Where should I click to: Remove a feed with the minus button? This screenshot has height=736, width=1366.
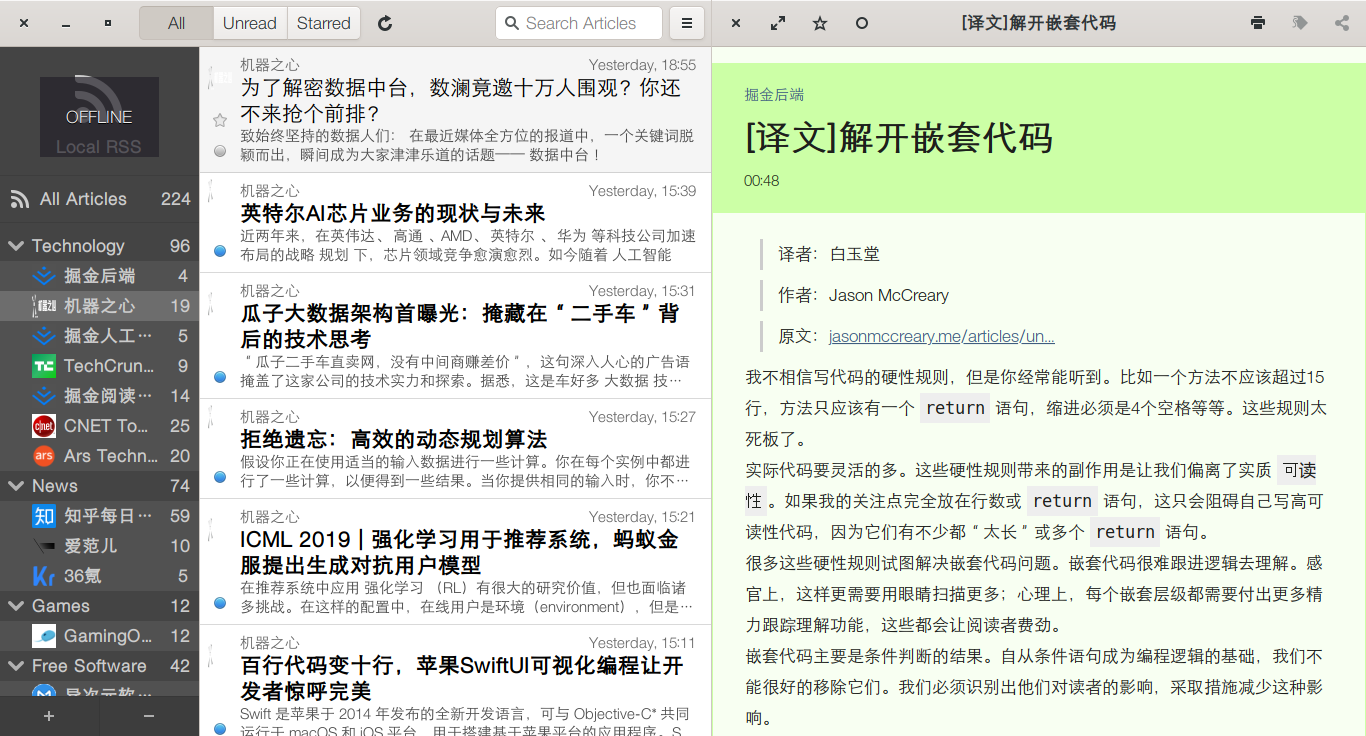pos(149,716)
